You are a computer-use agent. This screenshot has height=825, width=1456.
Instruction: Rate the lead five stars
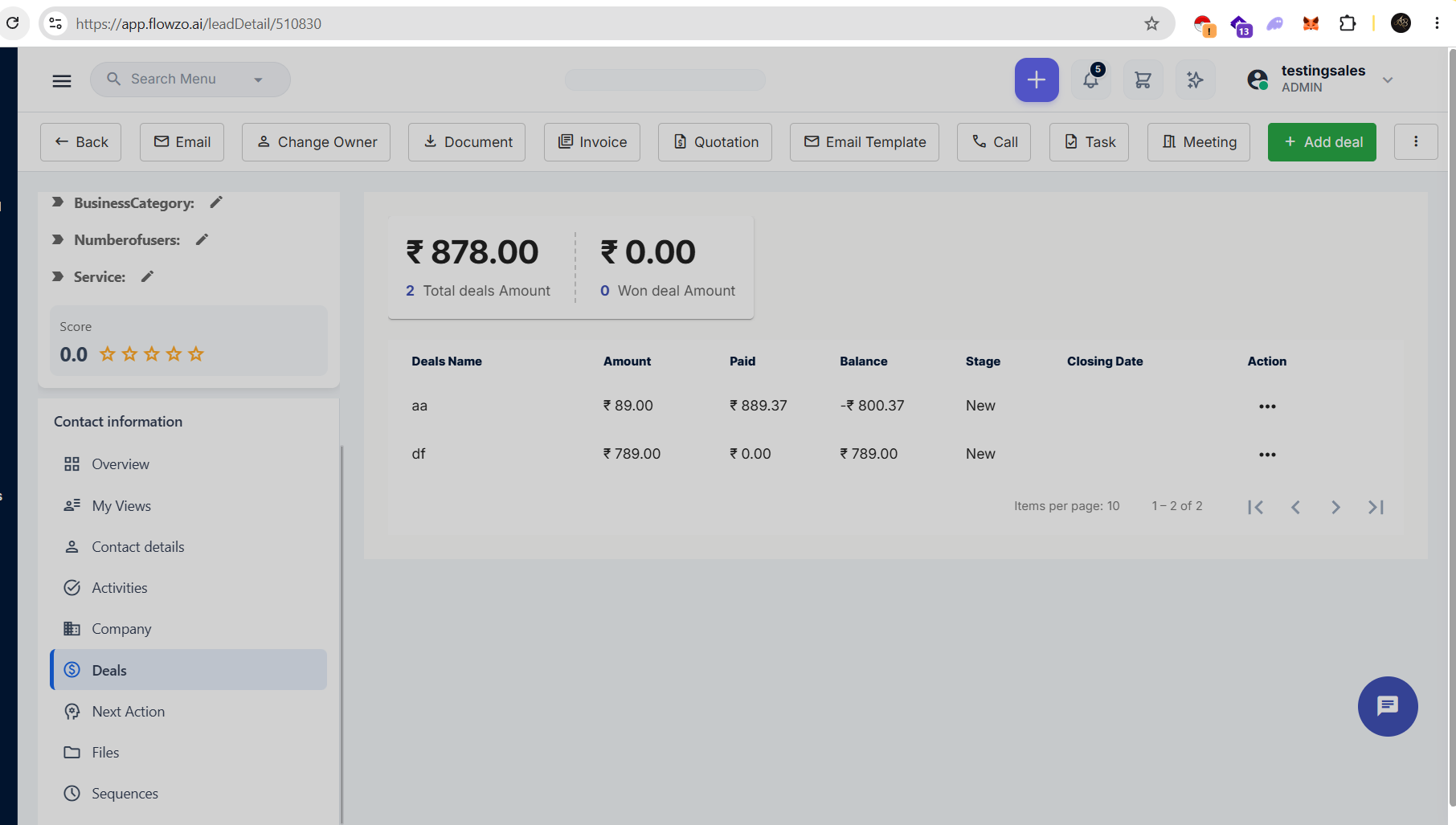[x=196, y=353]
